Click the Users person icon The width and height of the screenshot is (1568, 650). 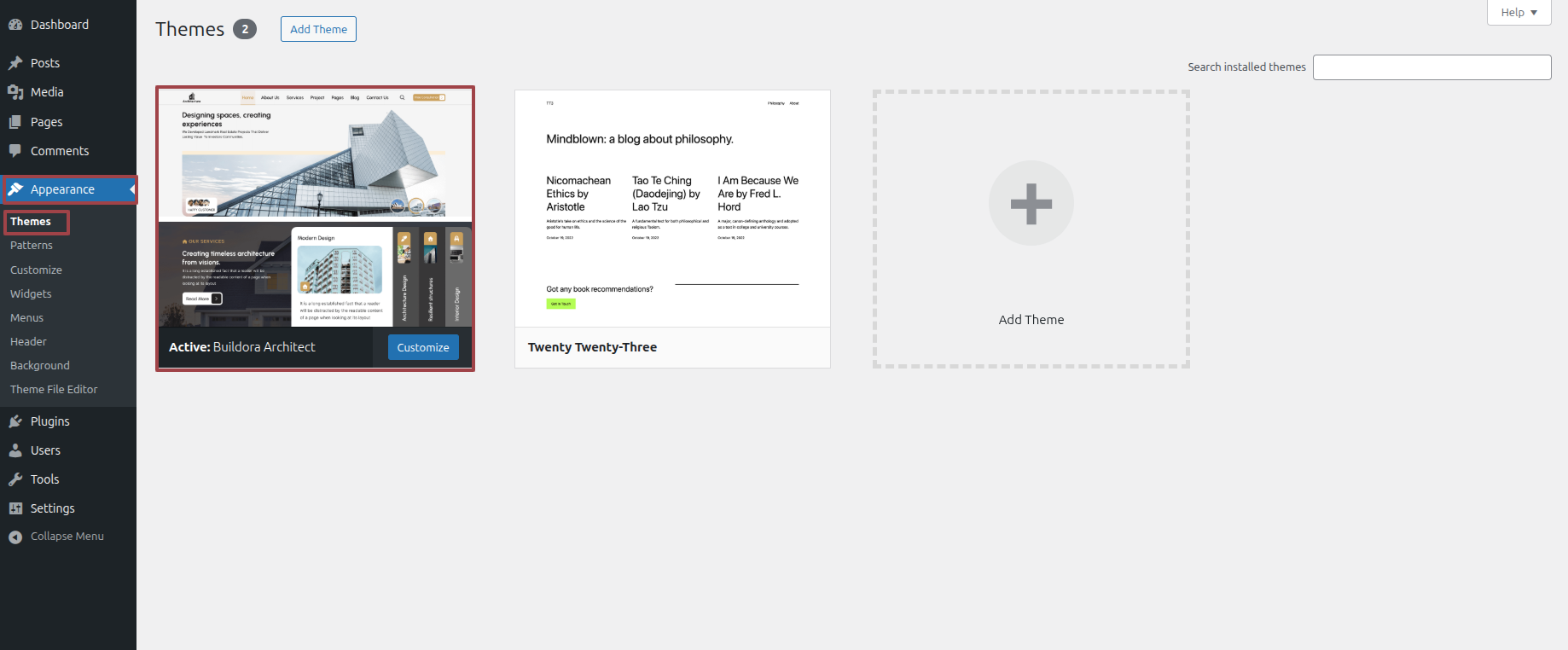[15, 450]
